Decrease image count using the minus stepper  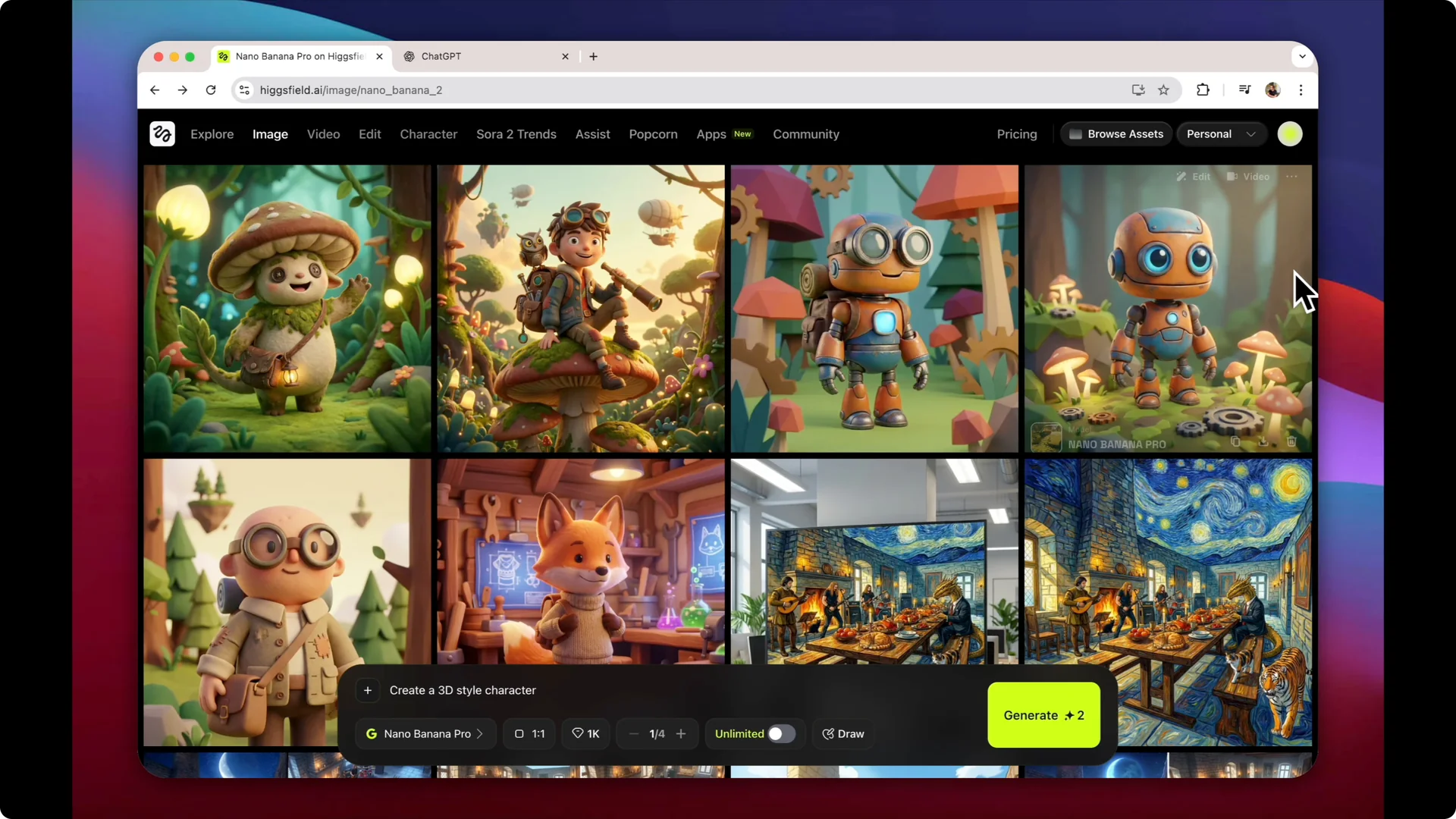(634, 733)
